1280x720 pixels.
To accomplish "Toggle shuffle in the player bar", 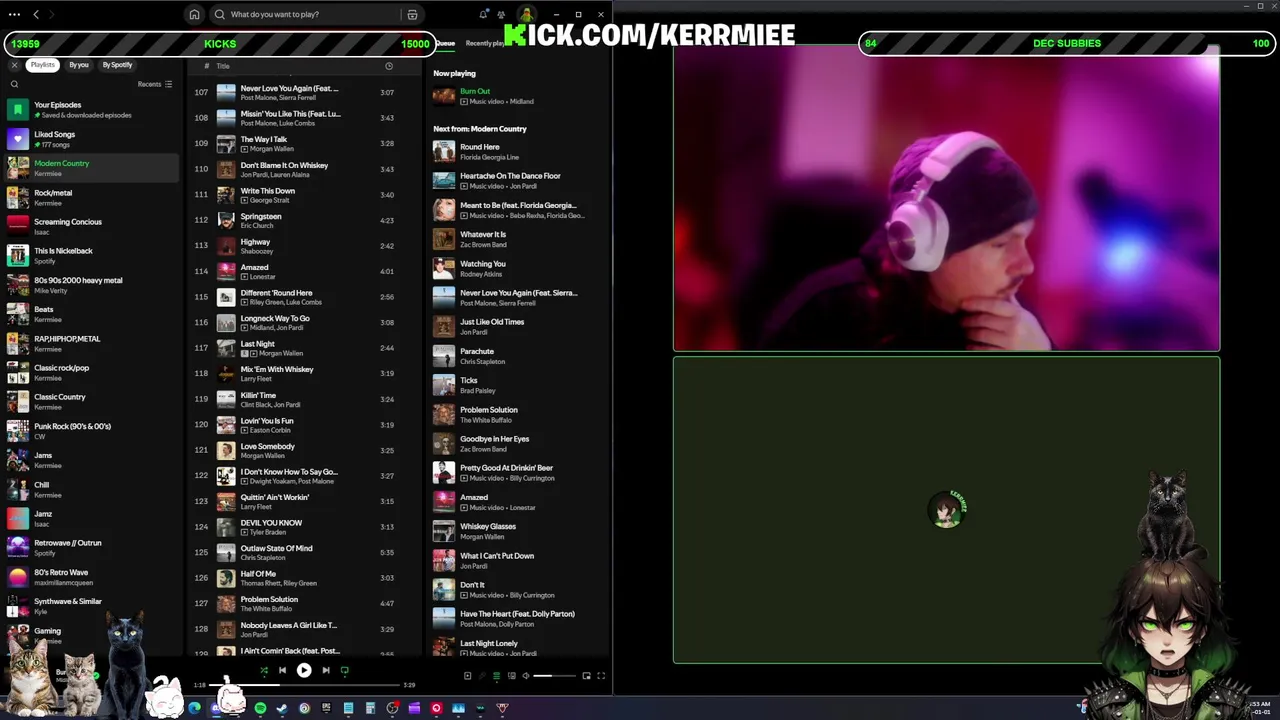I will click(264, 670).
